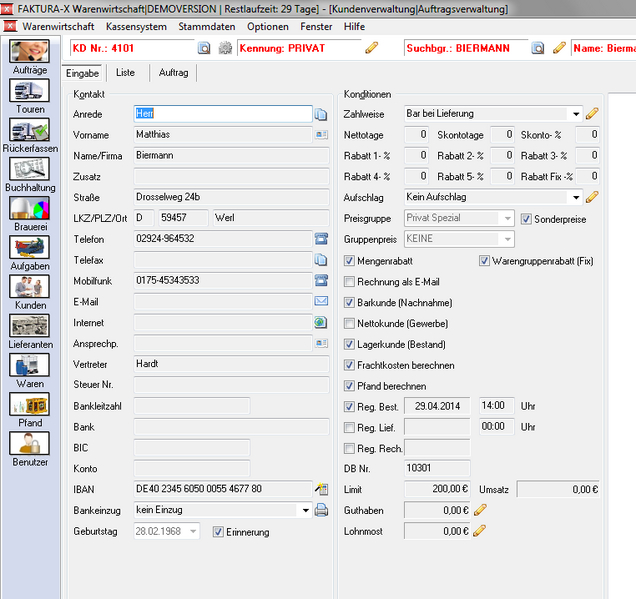The image size is (636, 599).
Task: Open the Kunden sidebar icon
Action: [x=30, y=287]
